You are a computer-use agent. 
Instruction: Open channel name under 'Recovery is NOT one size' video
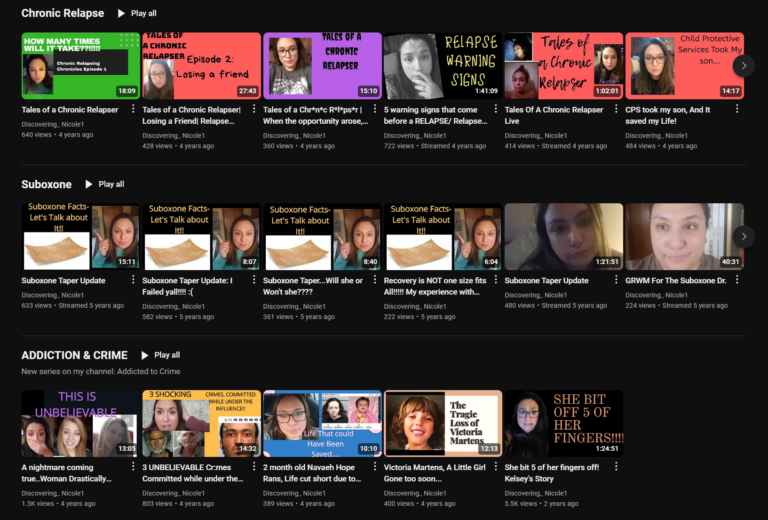415,307
